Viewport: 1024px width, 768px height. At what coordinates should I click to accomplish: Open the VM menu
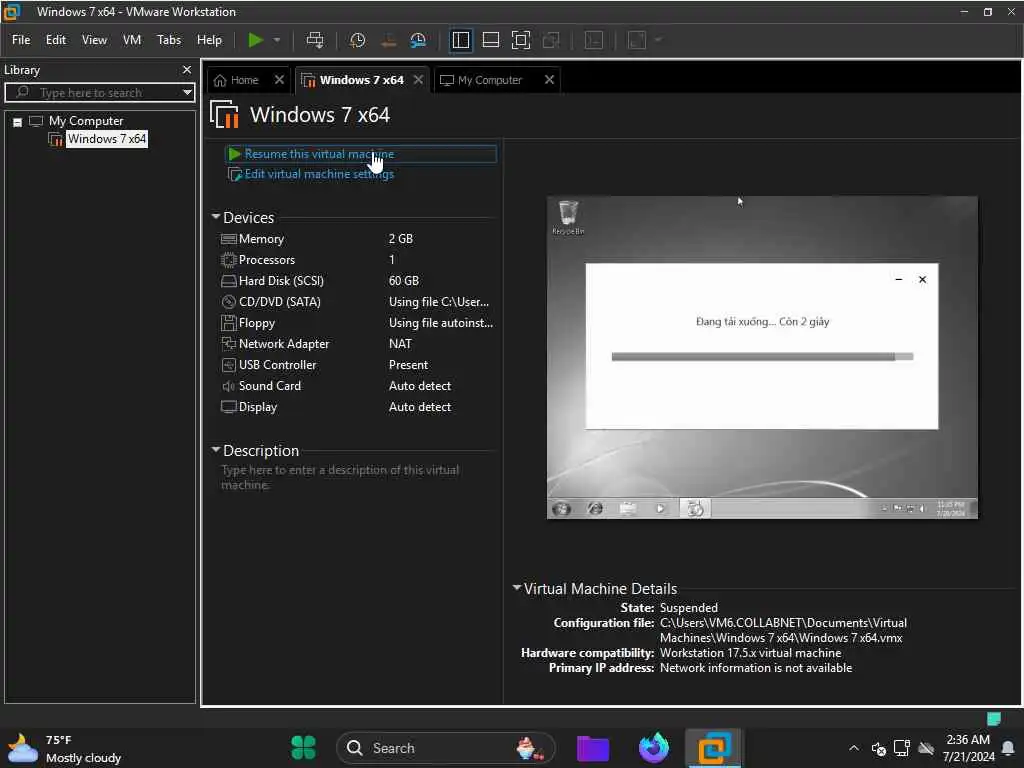pos(132,40)
